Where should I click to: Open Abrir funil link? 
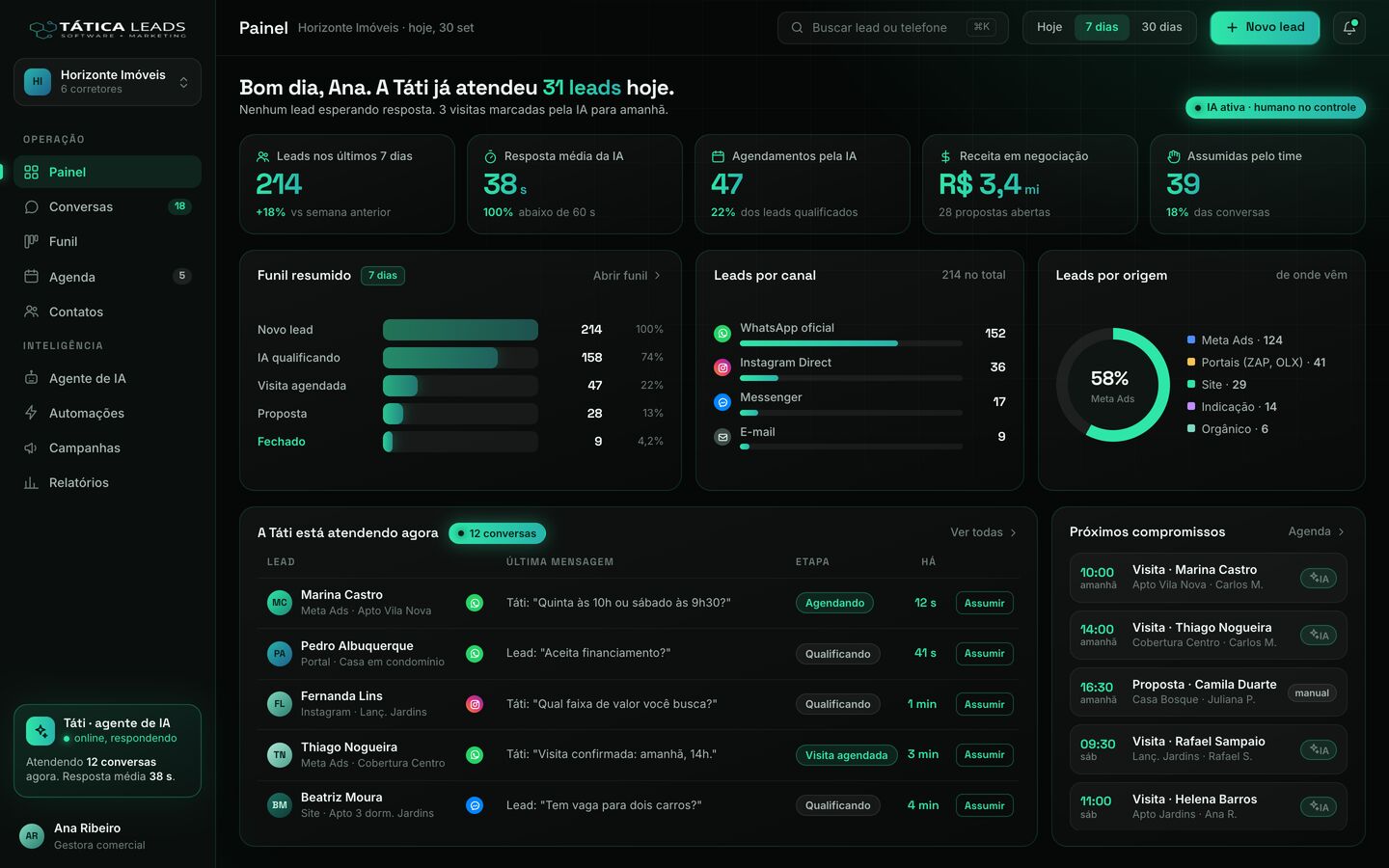(627, 276)
